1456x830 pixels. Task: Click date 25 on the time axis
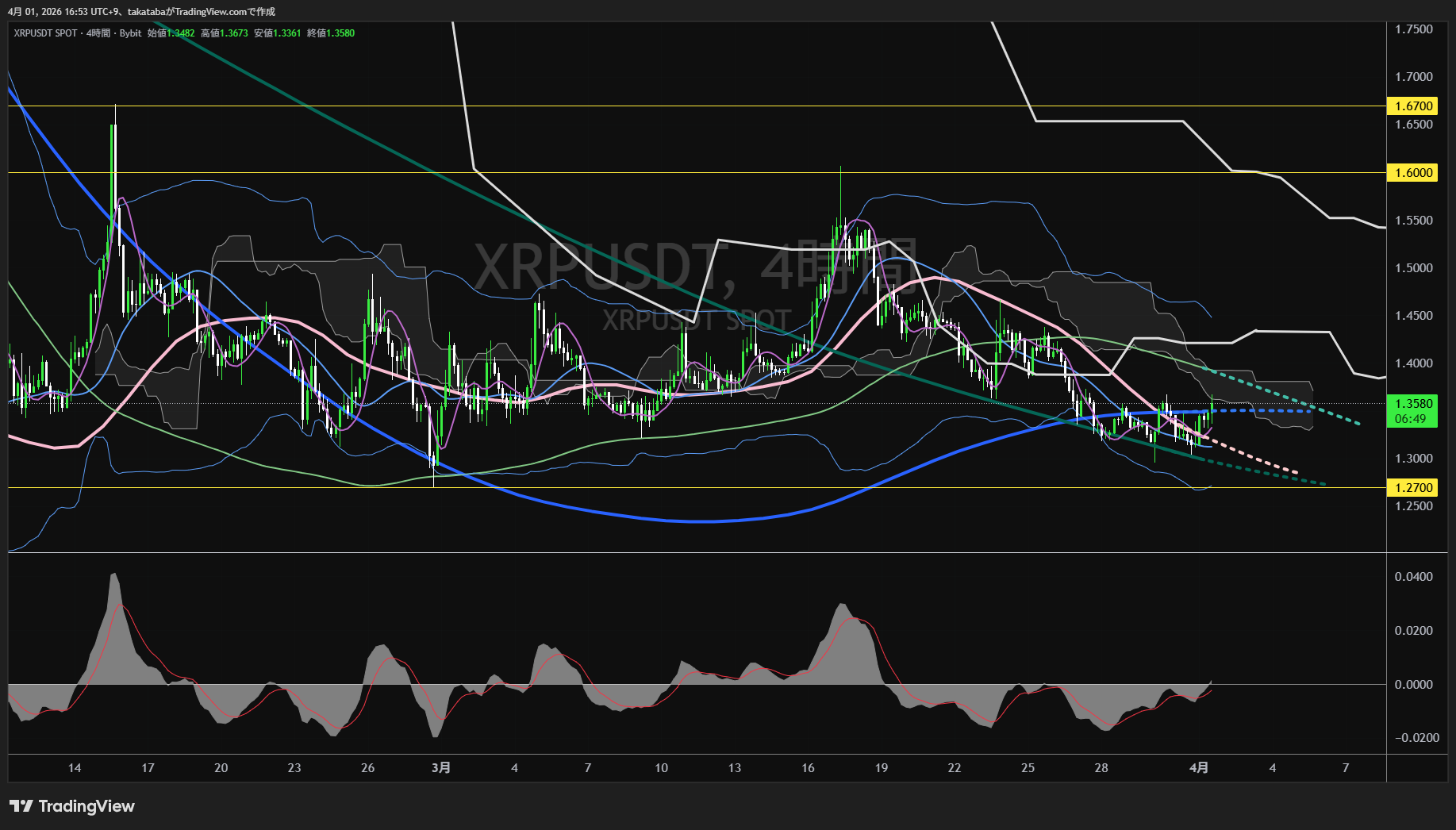(1028, 768)
